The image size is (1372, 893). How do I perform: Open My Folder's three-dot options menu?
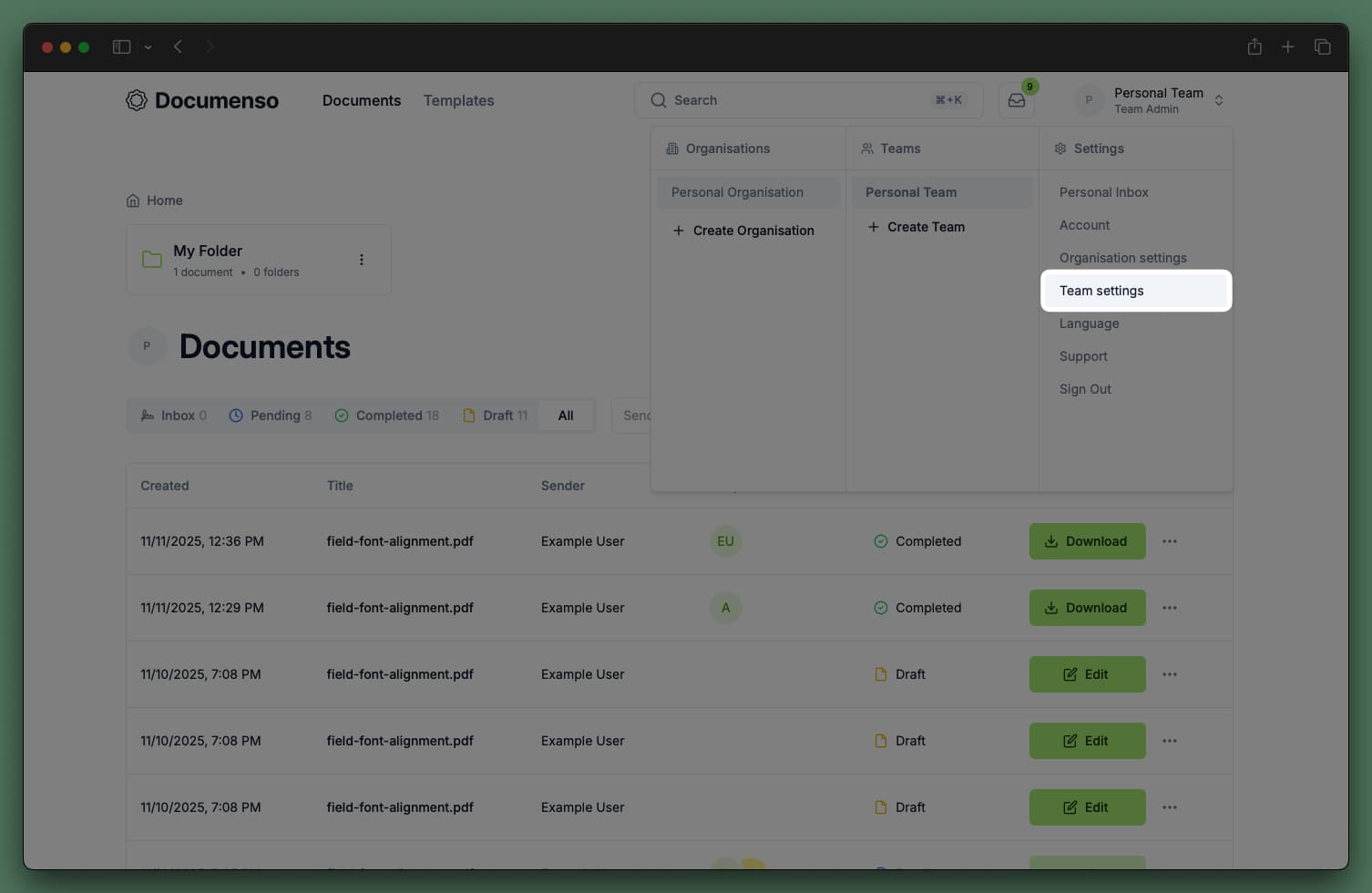[362, 259]
